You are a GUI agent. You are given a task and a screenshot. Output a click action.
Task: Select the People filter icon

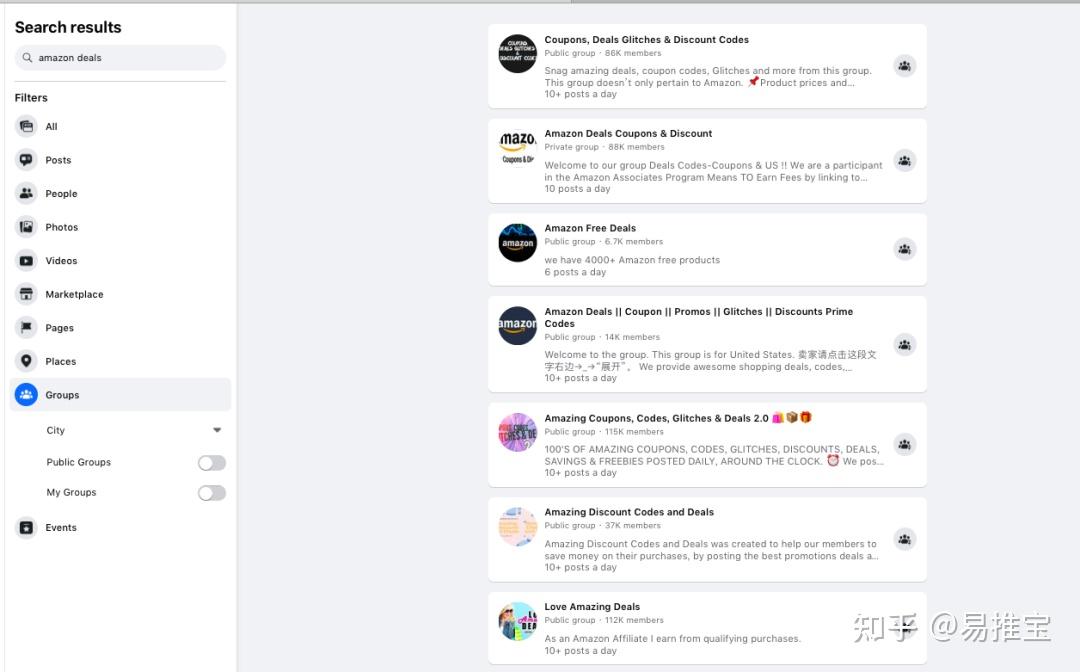26,193
